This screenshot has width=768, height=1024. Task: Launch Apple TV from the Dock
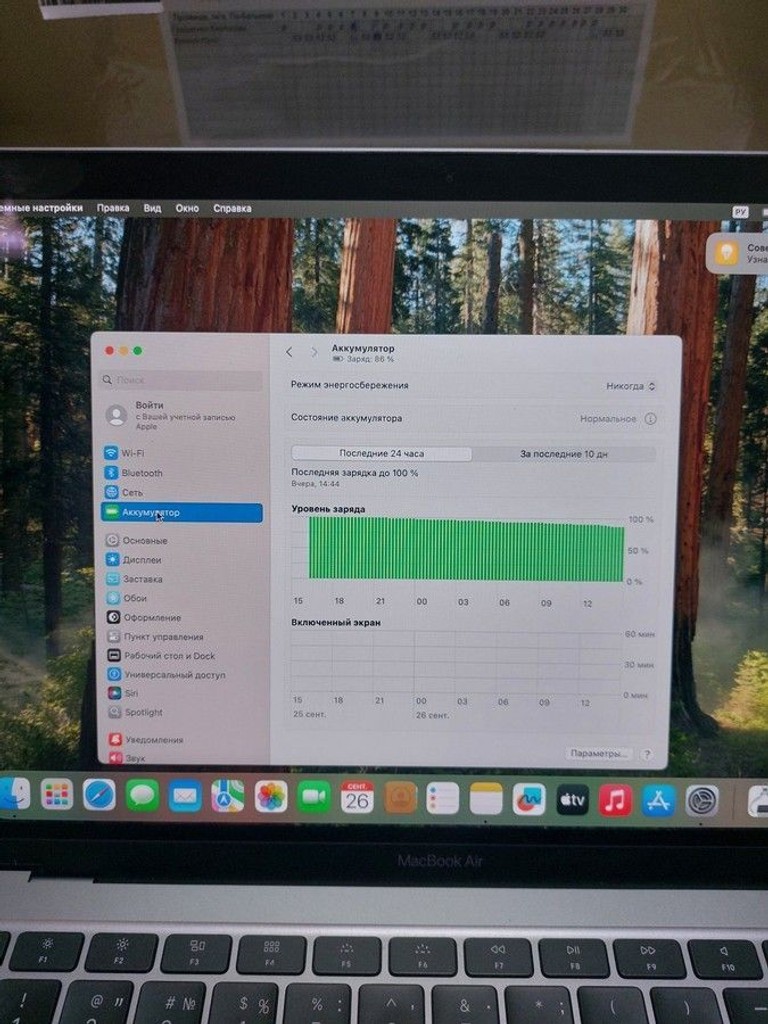point(572,800)
